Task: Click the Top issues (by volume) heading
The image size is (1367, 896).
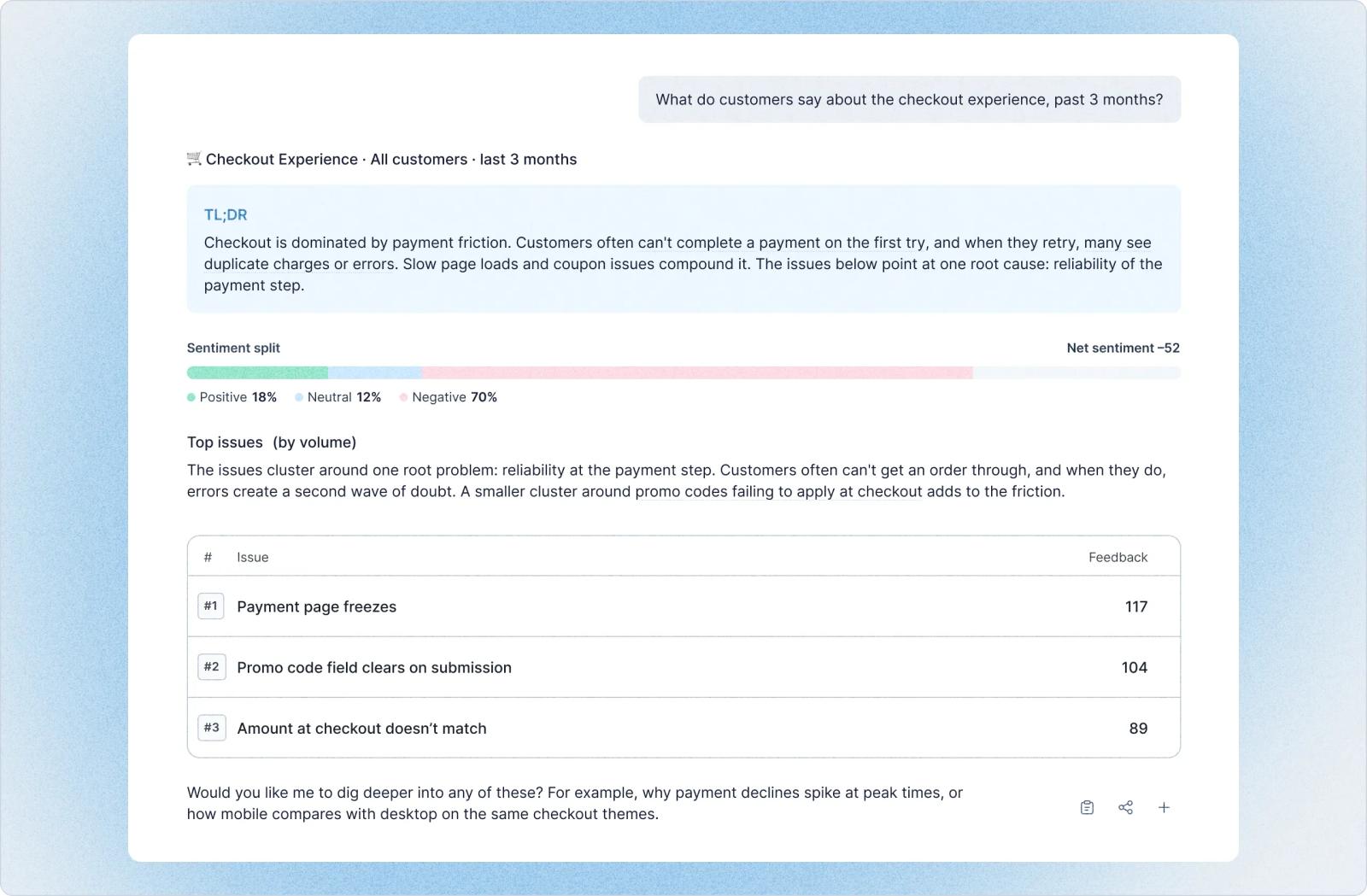Action: point(272,442)
